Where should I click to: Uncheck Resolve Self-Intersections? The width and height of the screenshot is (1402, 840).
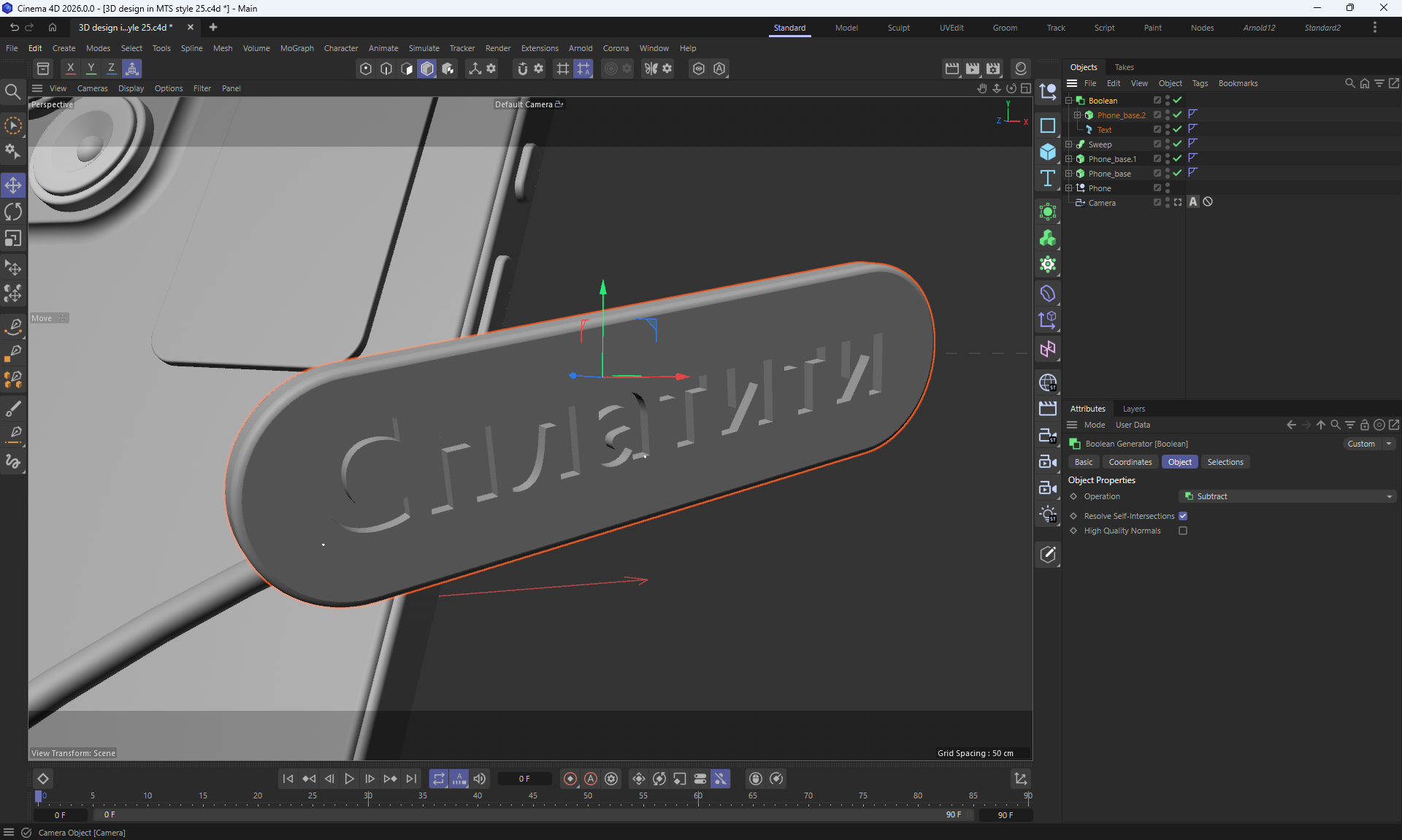tap(1183, 516)
